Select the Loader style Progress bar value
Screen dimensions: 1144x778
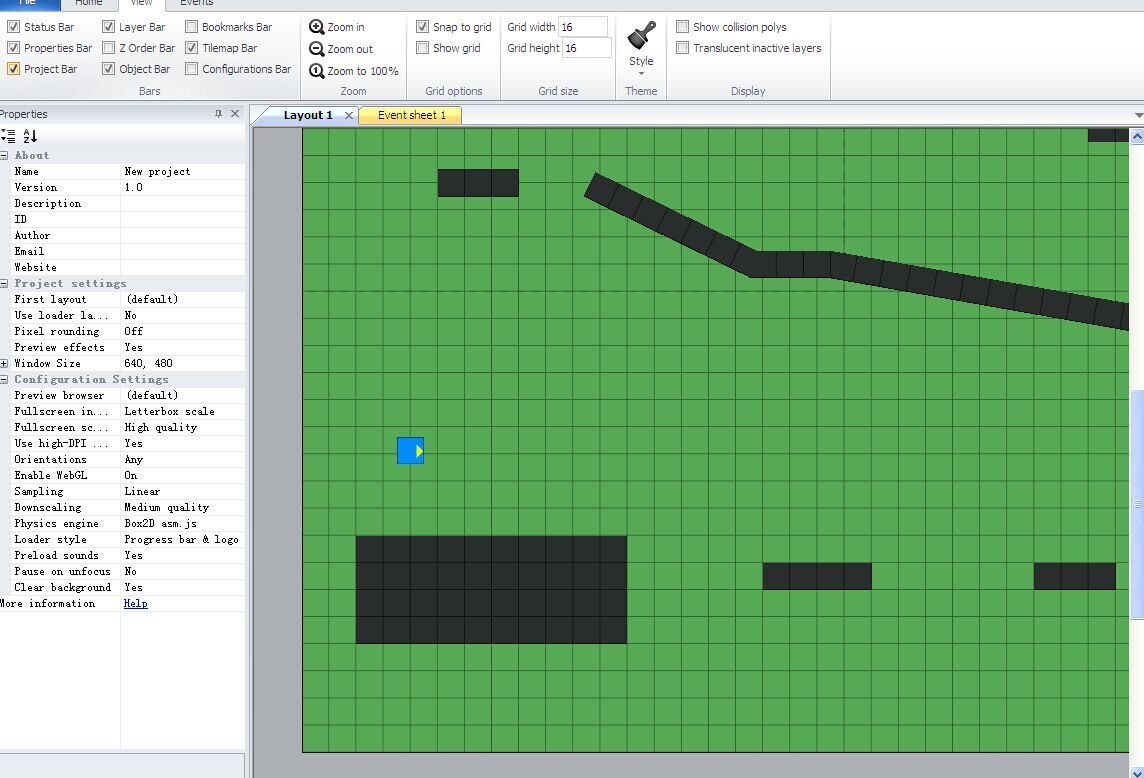(x=182, y=540)
